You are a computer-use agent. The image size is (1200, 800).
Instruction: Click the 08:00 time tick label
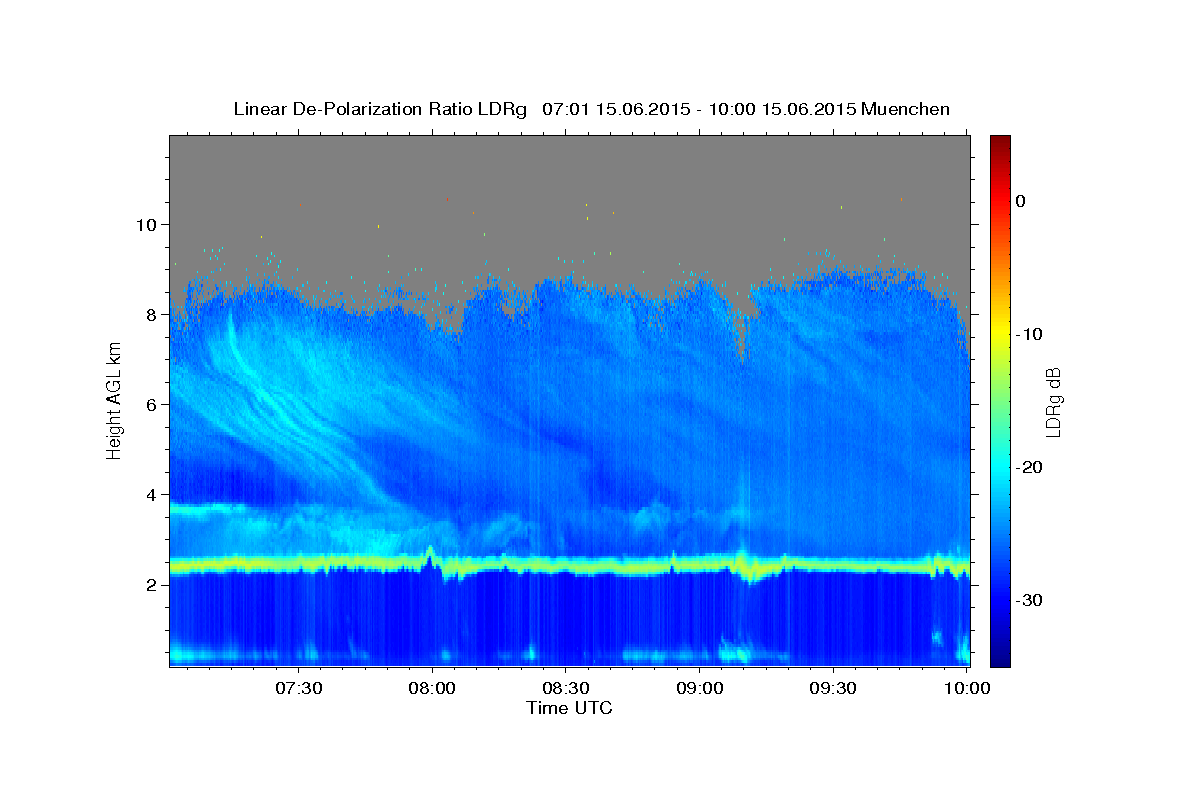tap(432, 688)
